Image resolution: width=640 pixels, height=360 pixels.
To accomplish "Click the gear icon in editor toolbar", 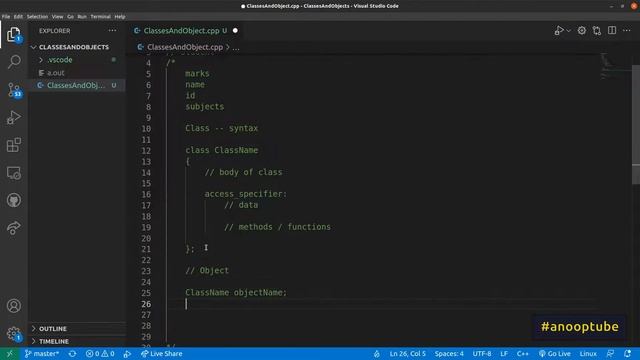I will coord(582,31).
